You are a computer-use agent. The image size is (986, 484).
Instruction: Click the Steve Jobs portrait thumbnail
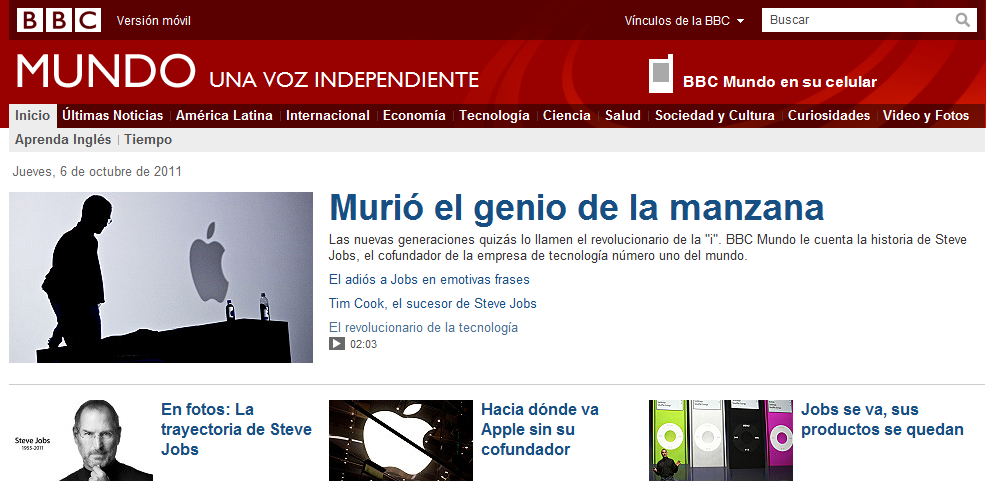pos(81,440)
